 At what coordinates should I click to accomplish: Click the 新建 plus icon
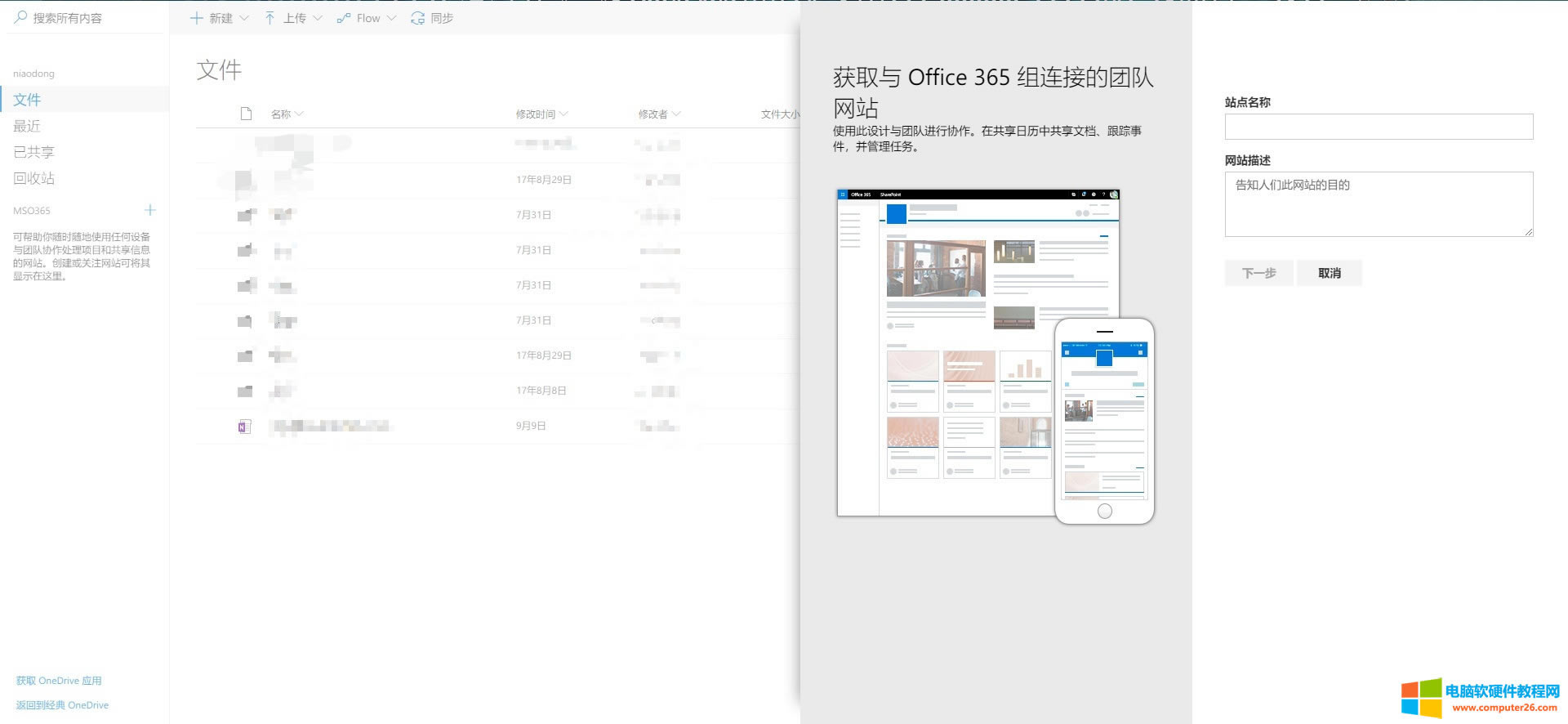[196, 18]
